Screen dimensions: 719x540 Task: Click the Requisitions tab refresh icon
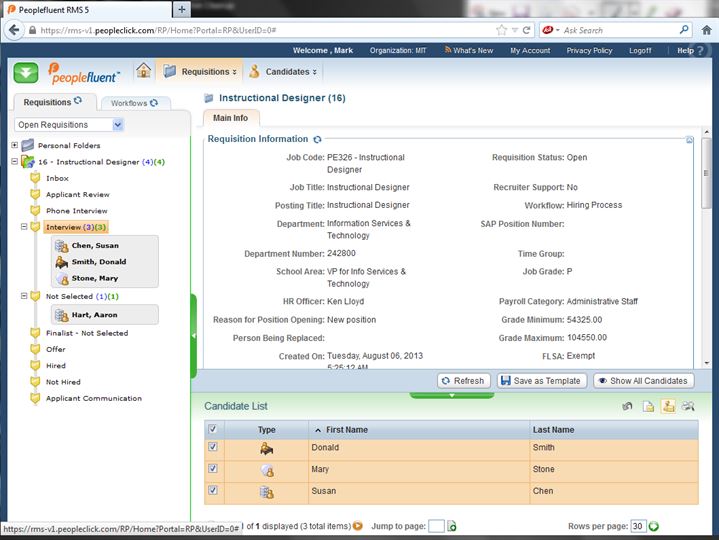pyautogui.click(x=78, y=101)
